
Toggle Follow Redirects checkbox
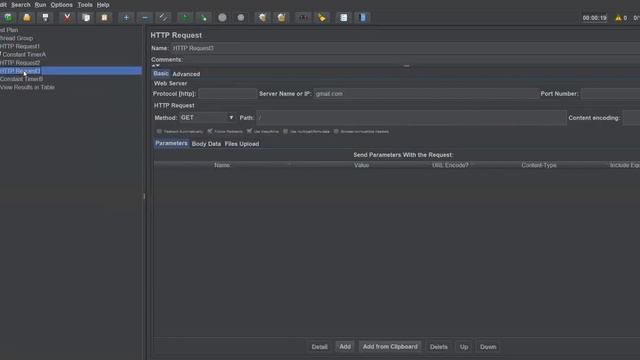[210, 131]
